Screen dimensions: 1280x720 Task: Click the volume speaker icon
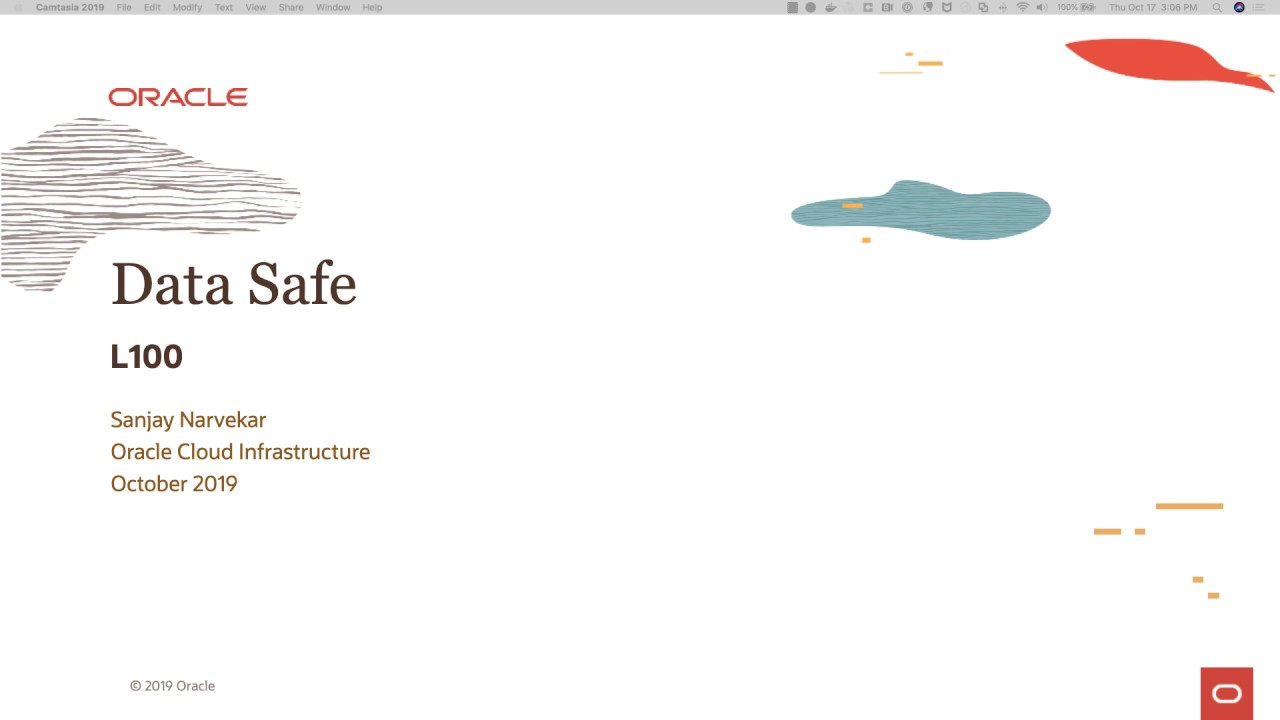(x=1042, y=7)
